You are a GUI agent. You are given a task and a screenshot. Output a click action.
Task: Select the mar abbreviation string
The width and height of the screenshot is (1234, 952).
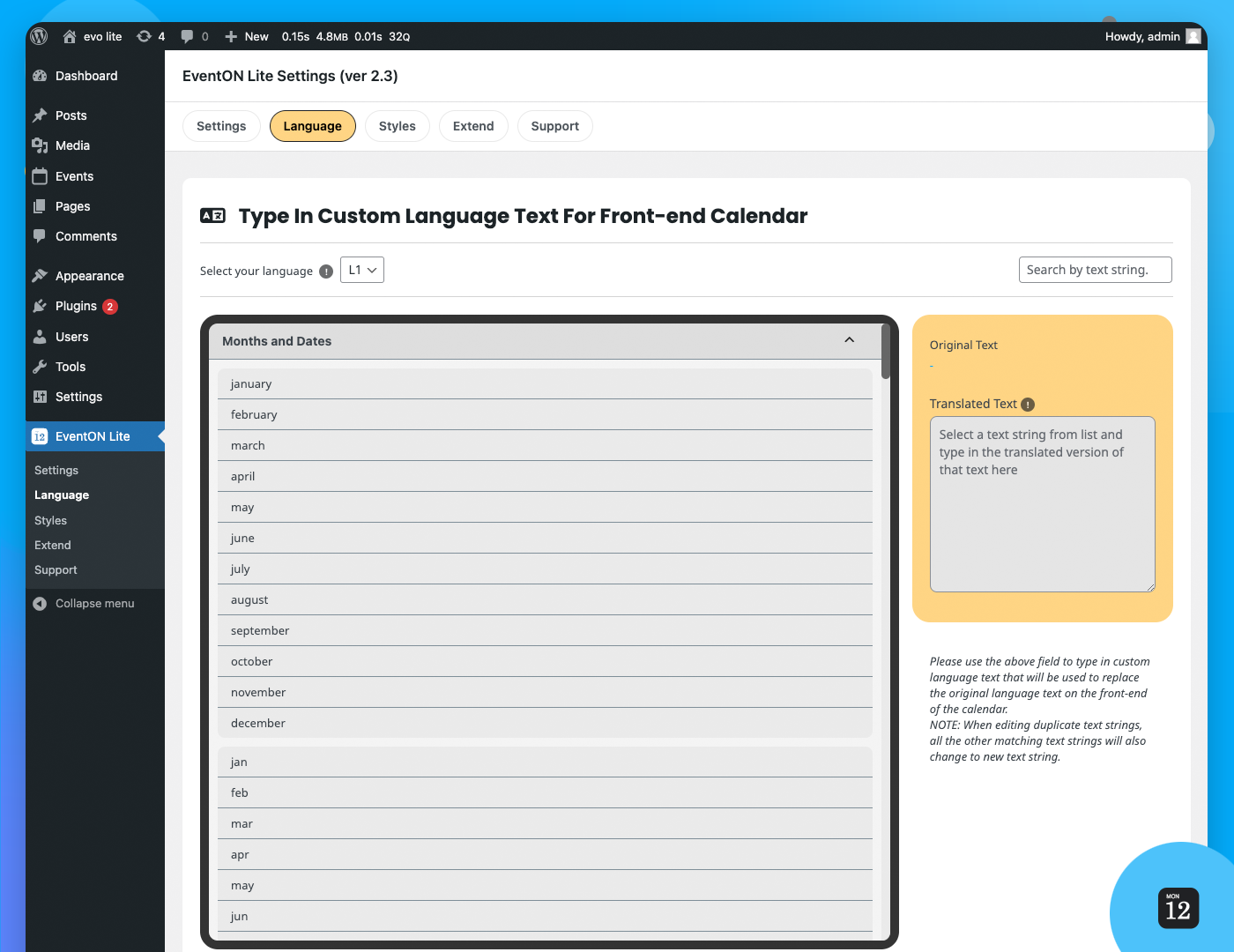[x=545, y=823]
